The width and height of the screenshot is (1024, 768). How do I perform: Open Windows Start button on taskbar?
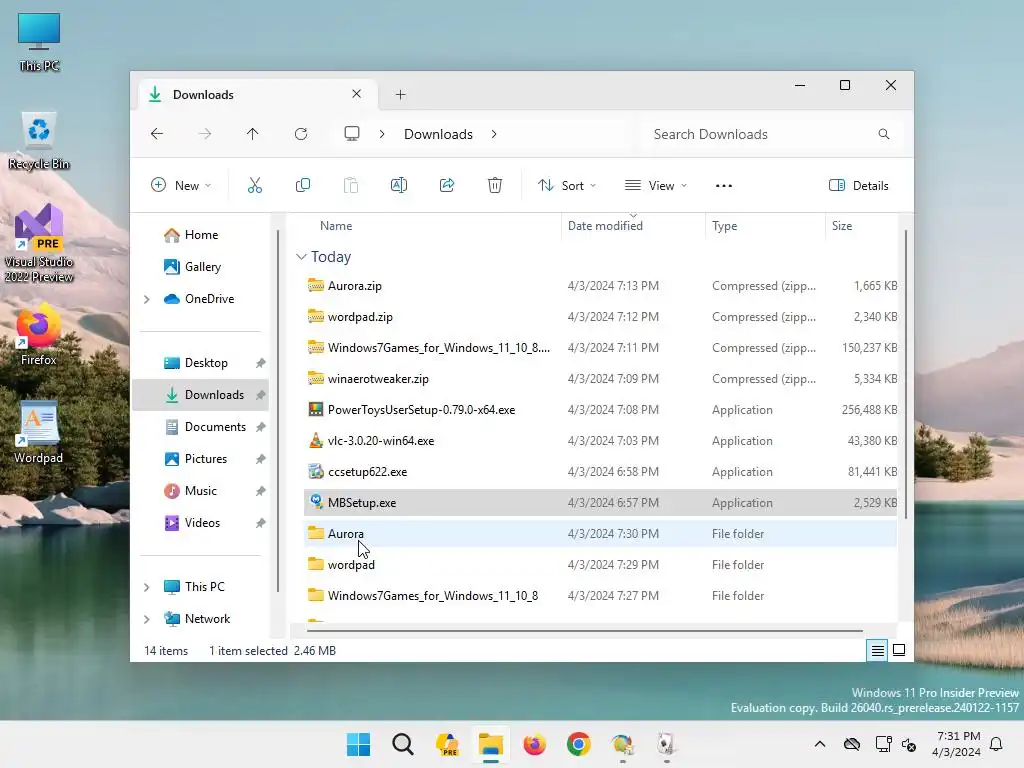pos(358,744)
